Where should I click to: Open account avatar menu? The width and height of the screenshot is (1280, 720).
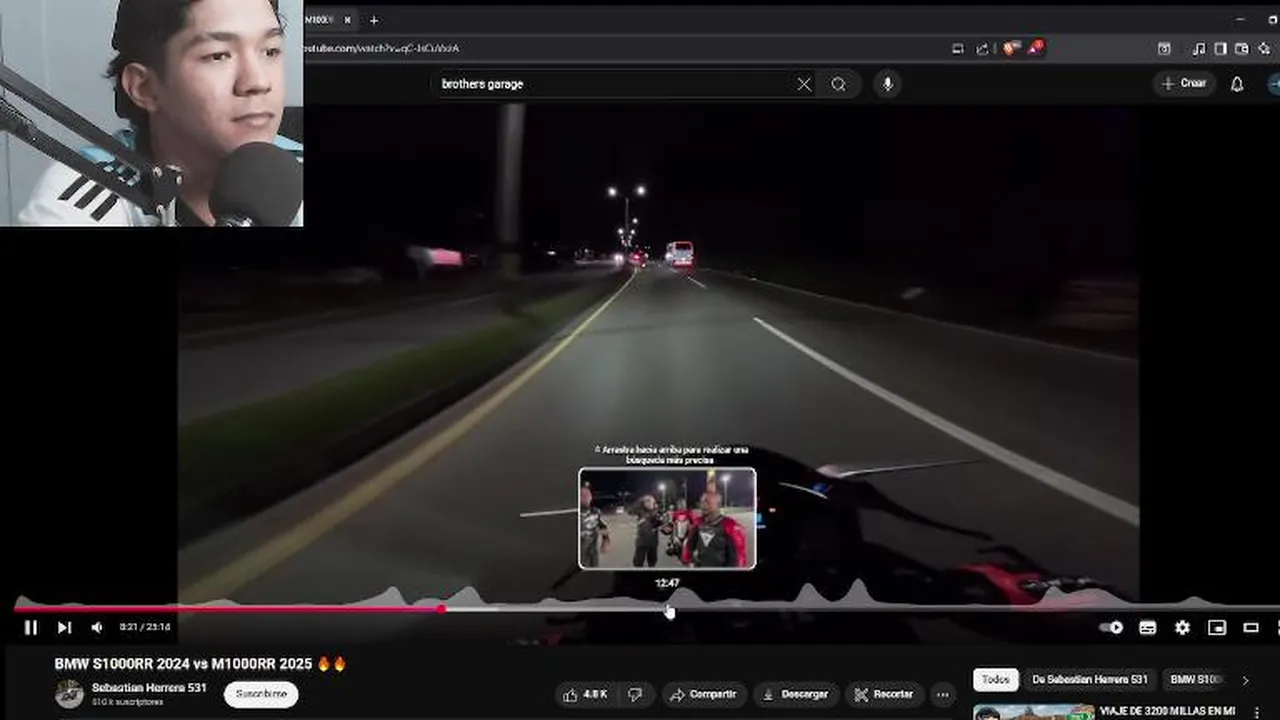tap(1274, 84)
